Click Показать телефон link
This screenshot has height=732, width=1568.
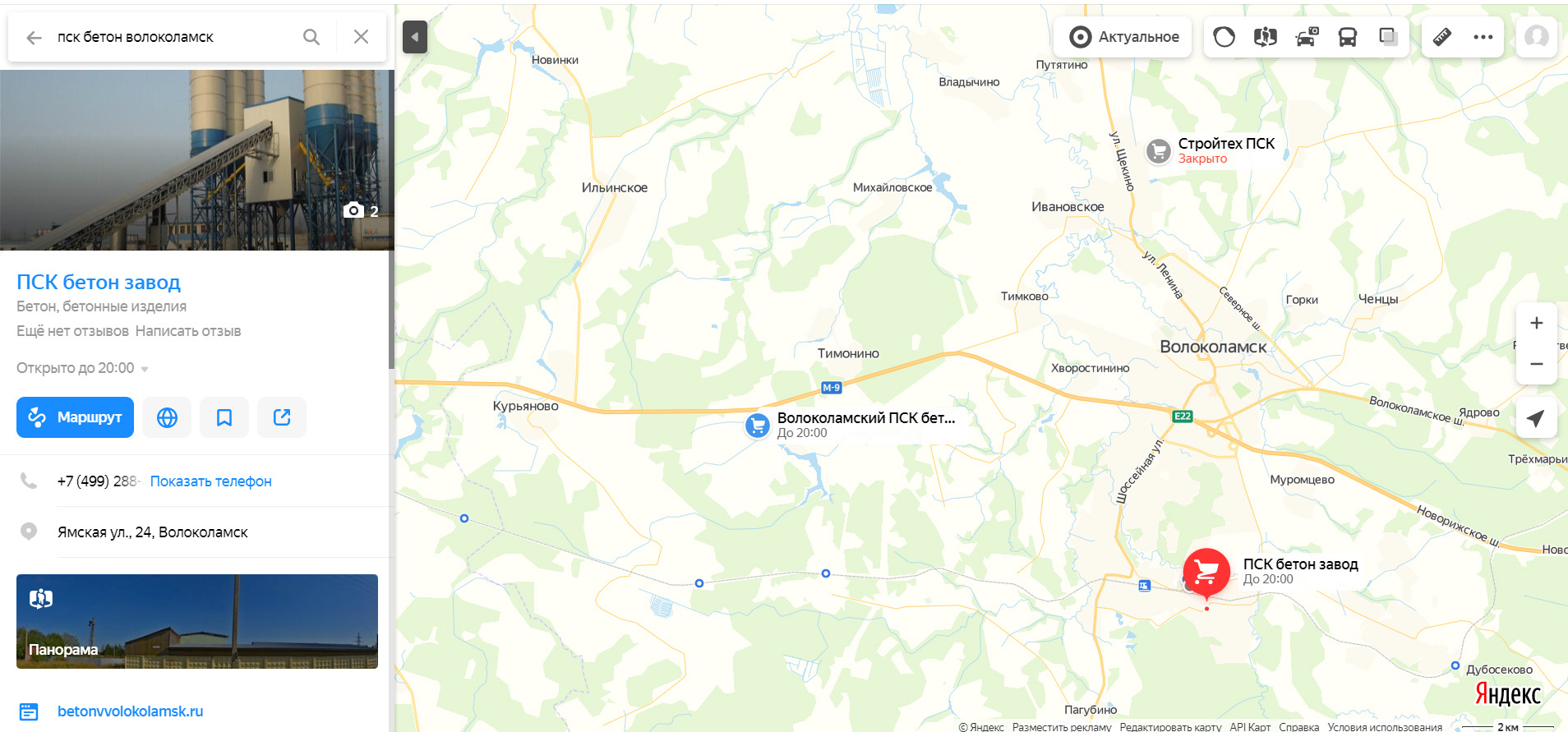[x=211, y=481]
